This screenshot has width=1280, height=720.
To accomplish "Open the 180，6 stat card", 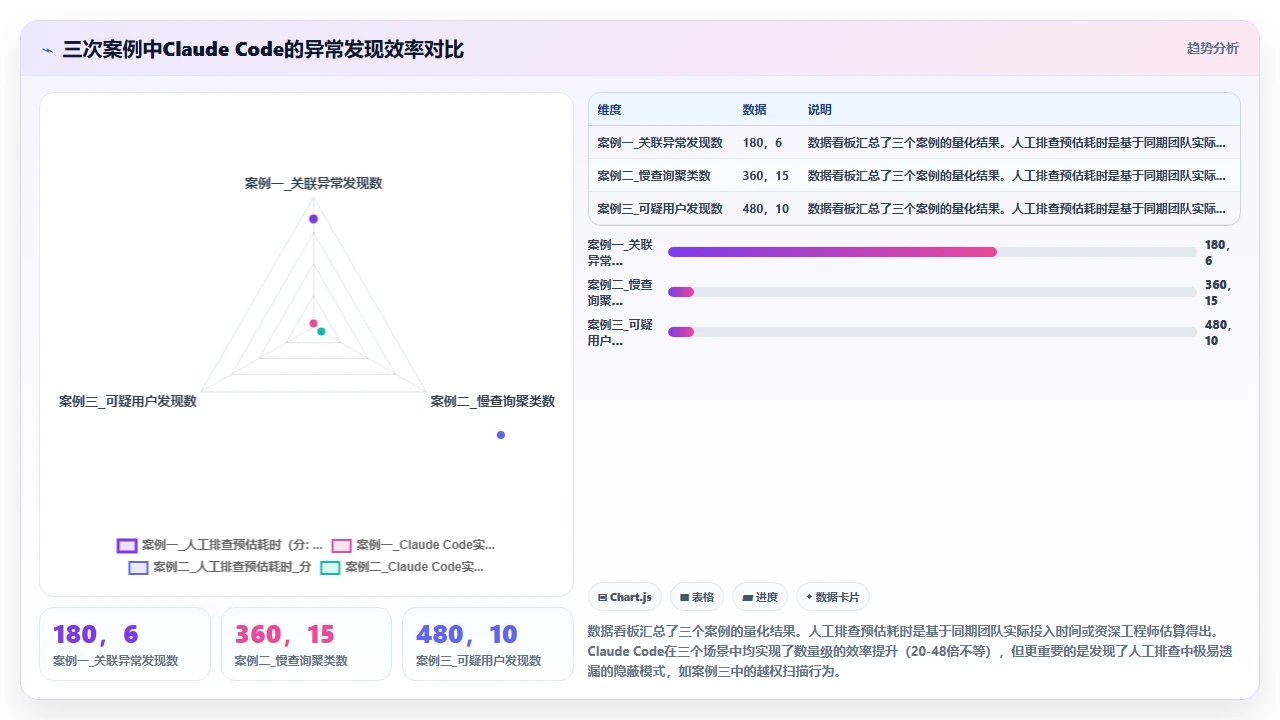I will click(x=125, y=644).
